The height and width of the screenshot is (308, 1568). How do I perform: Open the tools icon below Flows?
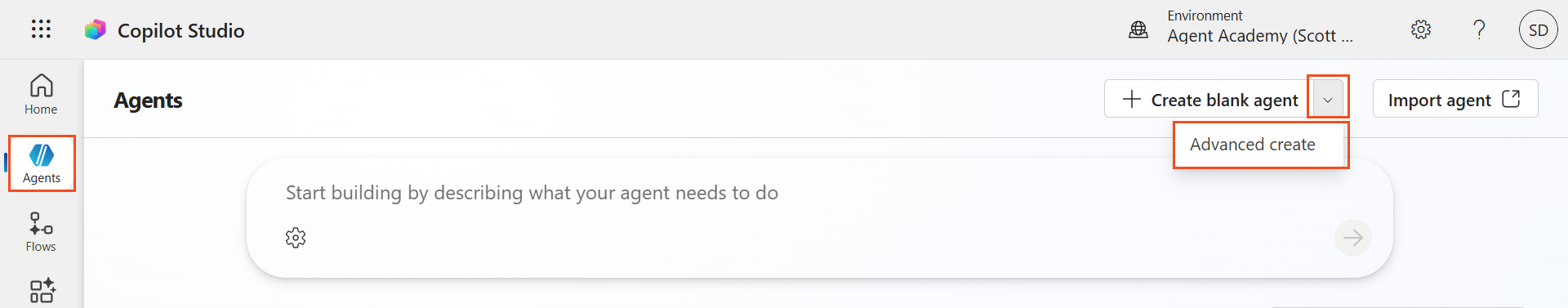click(42, 291)
